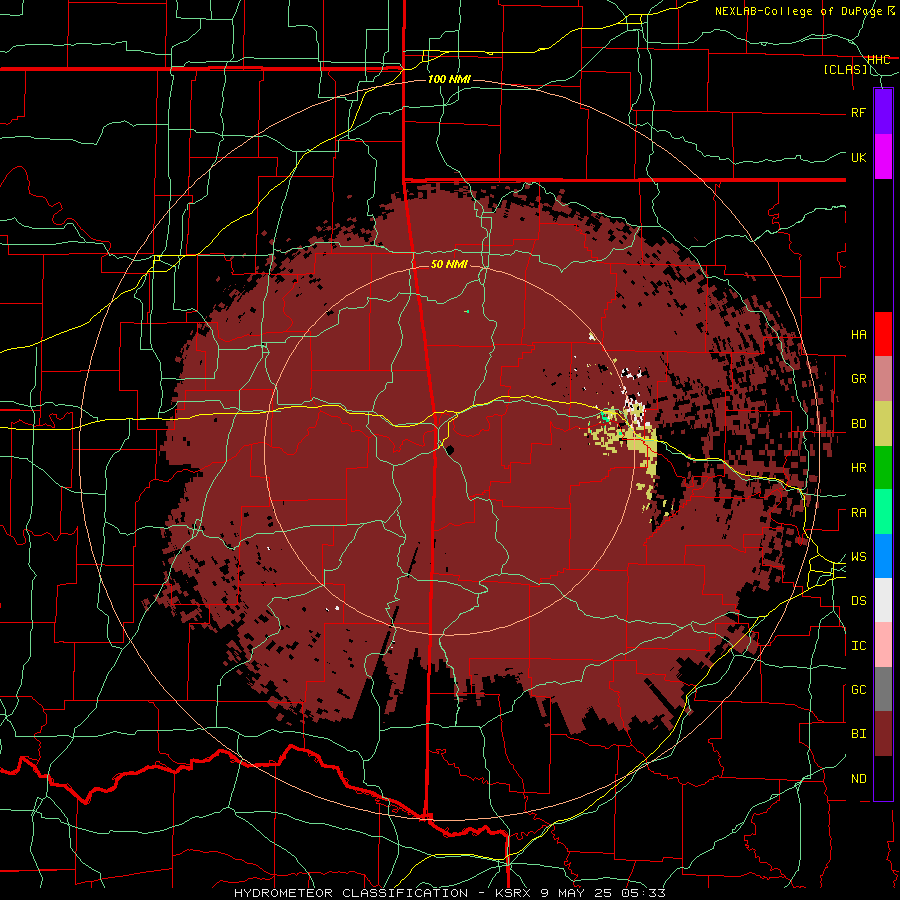Click the GC gray legend swatch
Viewport: 900px width, 900px height.
click(883, 689)
